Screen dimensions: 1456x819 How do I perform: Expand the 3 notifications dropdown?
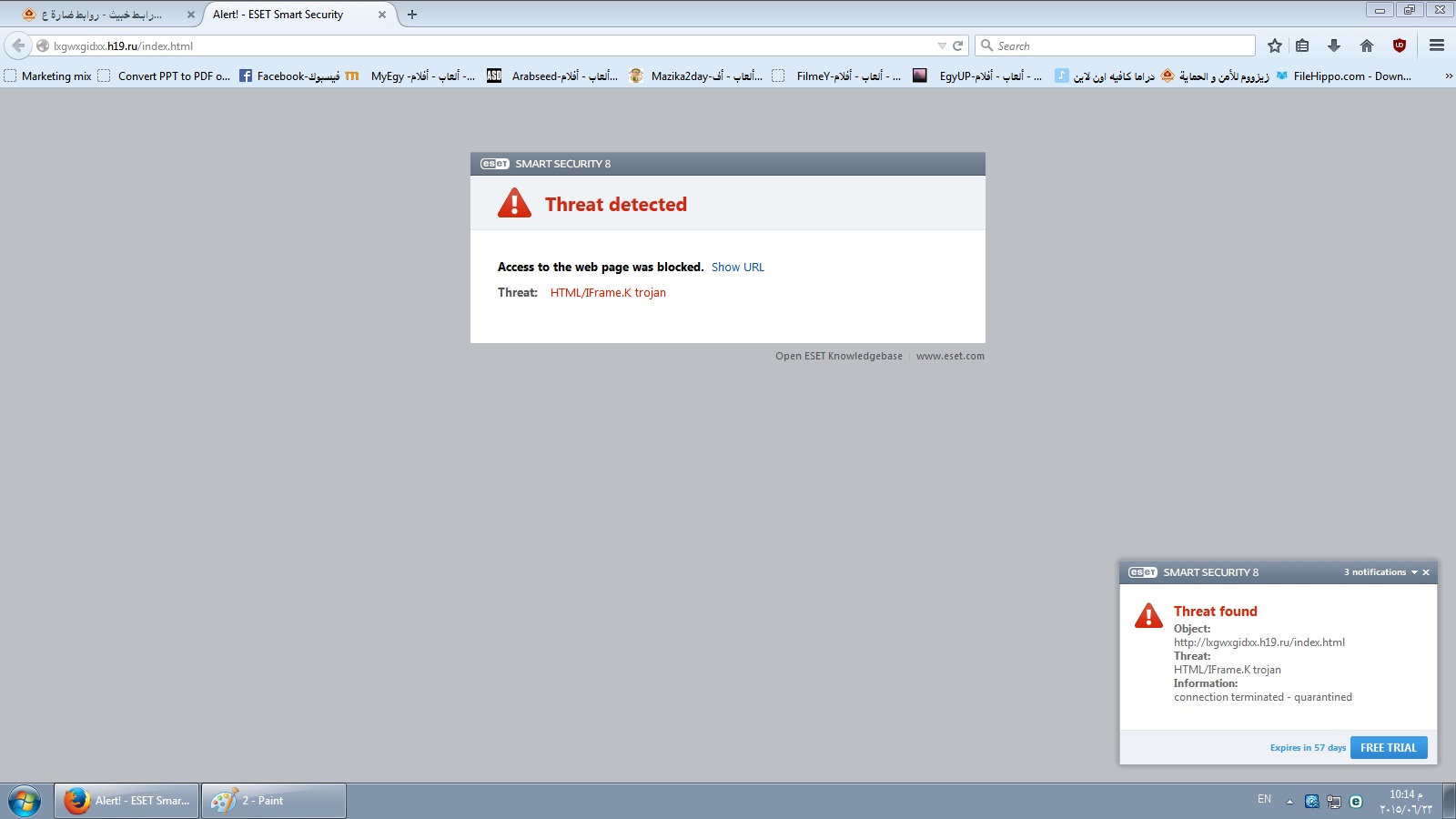(x=1380, y=572)
